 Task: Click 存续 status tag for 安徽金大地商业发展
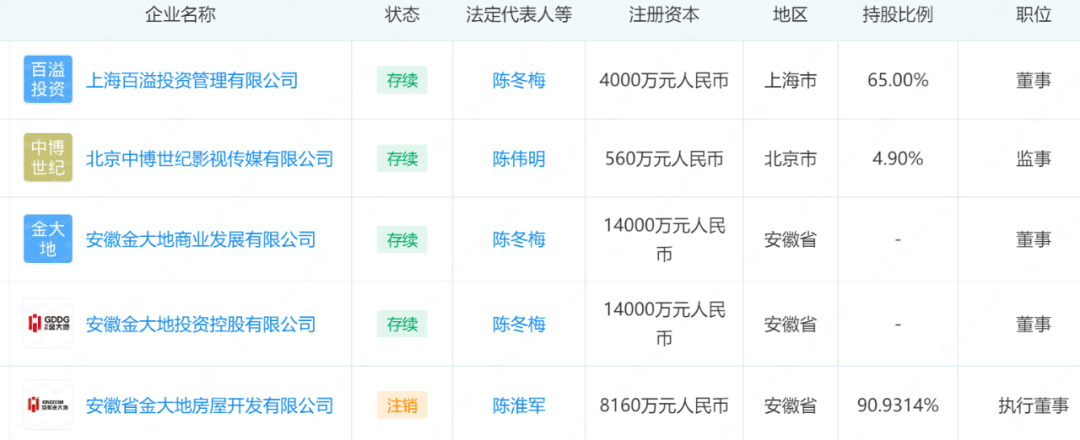[402, 239]
